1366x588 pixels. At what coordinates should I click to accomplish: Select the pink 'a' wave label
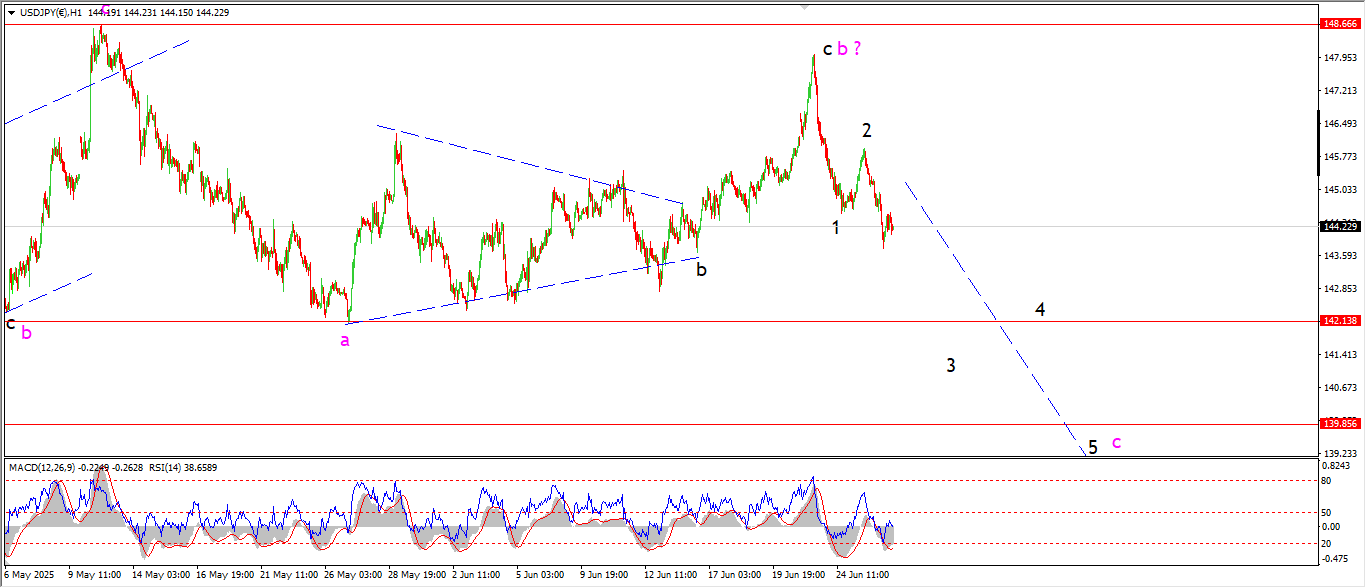coord(345,341)
